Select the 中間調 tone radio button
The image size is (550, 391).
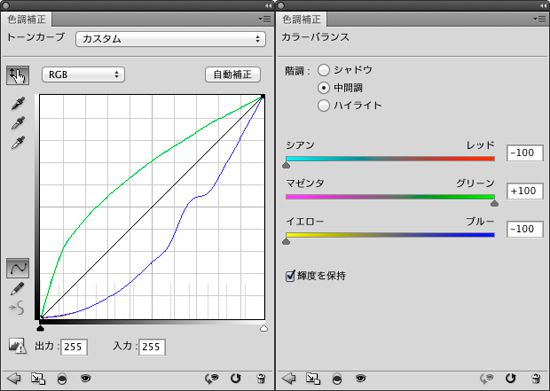pos(323,88)
